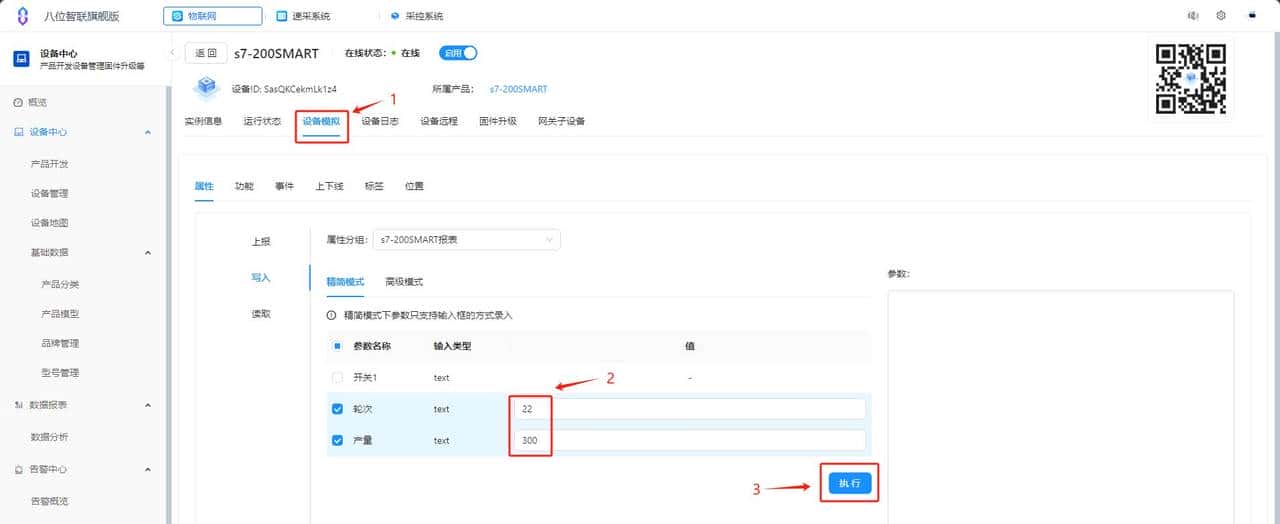This screenshot has width=1280, height=524.
Task: Click the 八位智联 logo icon
Action: click(x=23, y=16)
